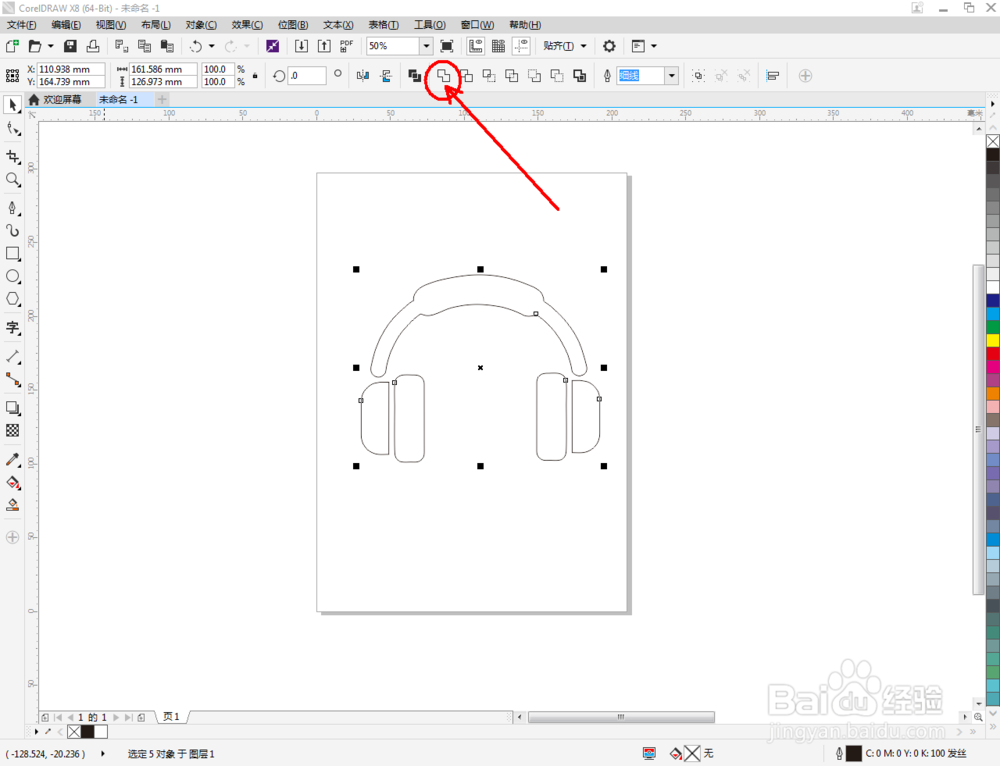The image size is (1000, 766).
Task: Intersect the selected objects
Action: (x=489, y=76)
